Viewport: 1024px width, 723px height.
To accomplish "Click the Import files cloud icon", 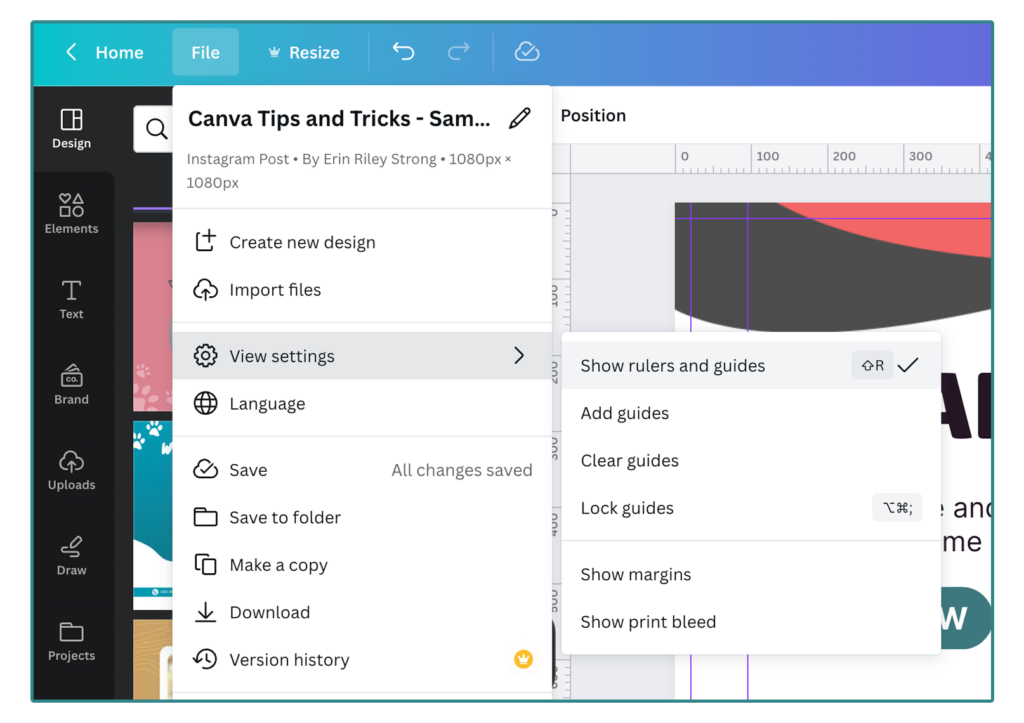I will [205, 289].
